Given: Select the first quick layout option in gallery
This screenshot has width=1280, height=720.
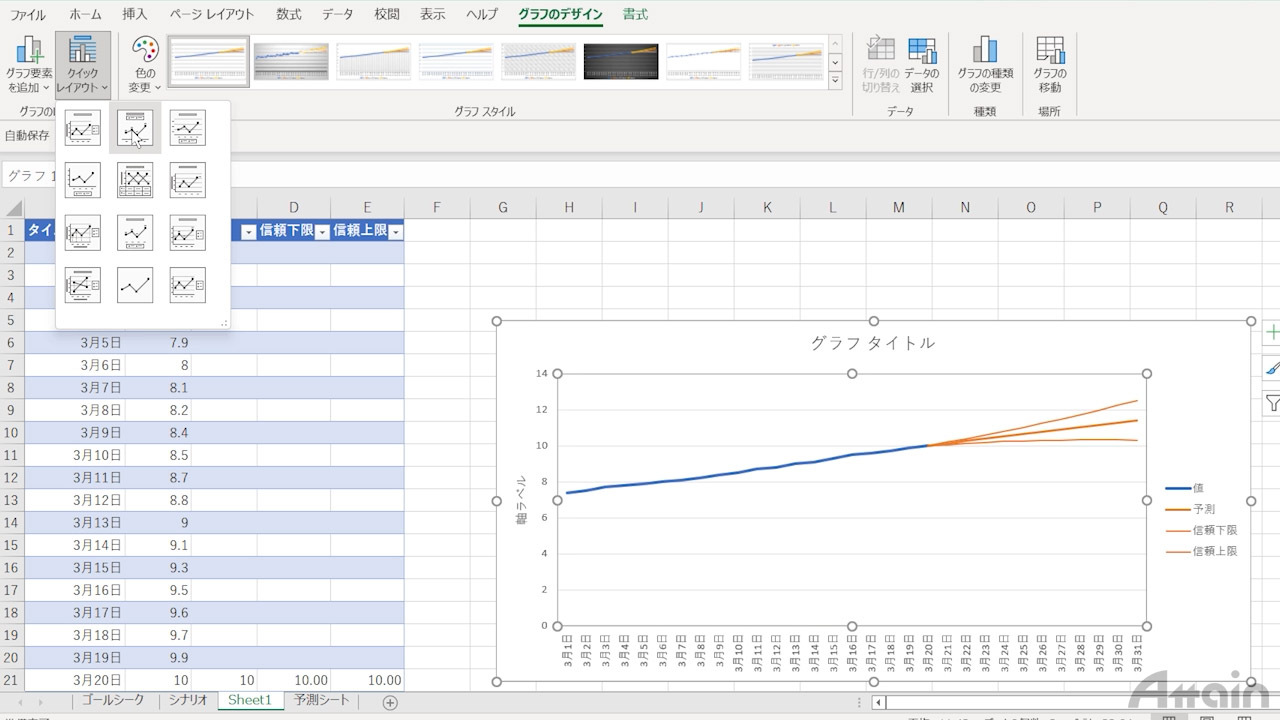Looking at the screenshot, I should coord(83,128).
